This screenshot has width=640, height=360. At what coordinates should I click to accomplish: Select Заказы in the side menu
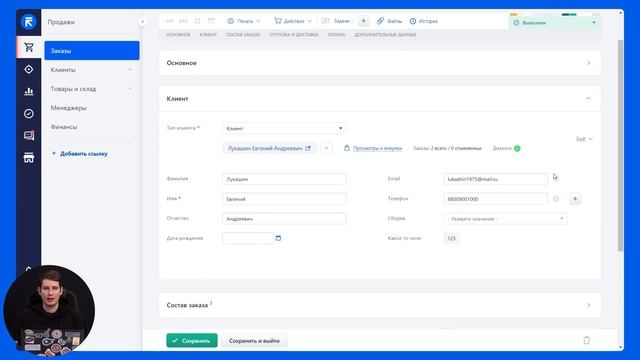92,51
